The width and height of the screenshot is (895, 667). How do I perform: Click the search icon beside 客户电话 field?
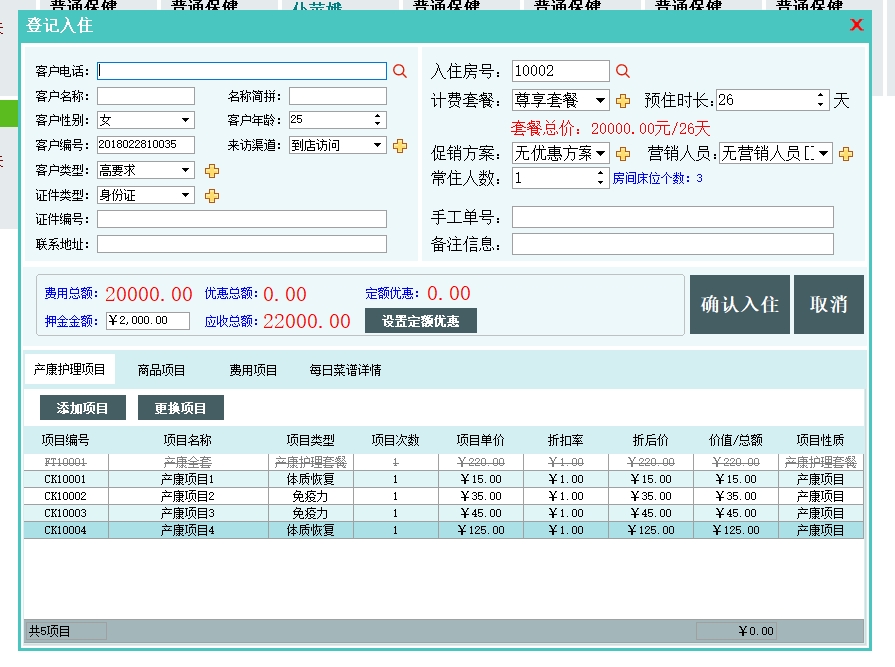(400, 71)
